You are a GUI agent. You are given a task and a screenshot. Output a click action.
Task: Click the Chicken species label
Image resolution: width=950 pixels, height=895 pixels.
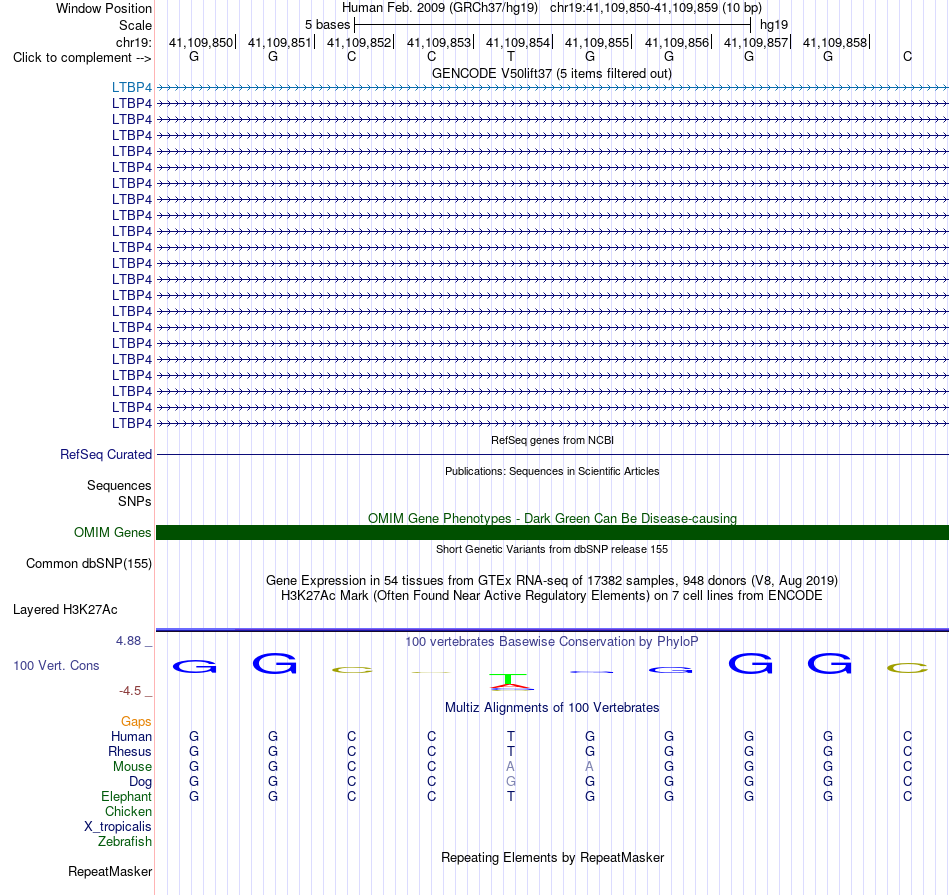[x=128, y=811]
